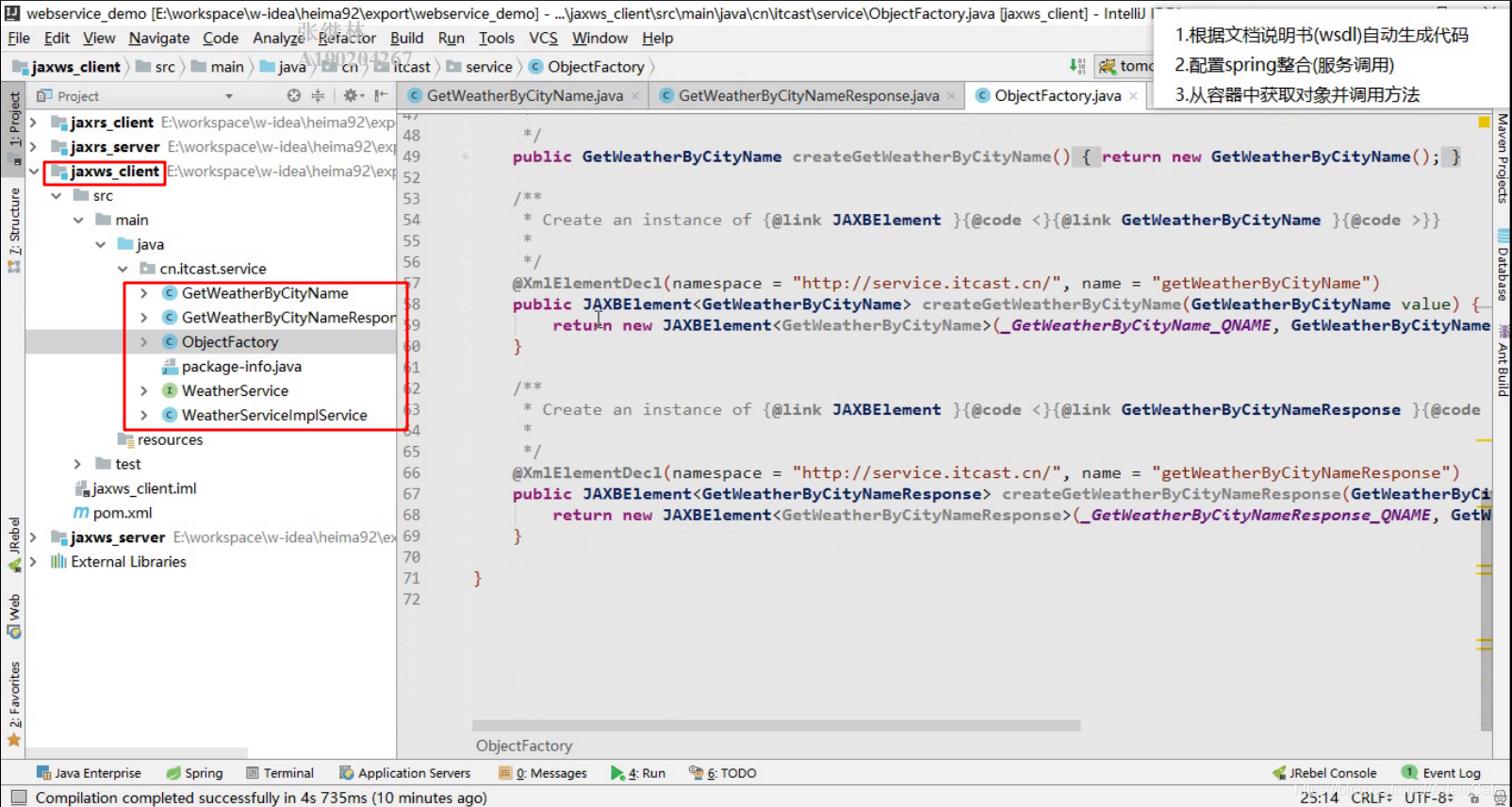Click the scroll-from-source target icon in Project panel
Image resolution: width=1512 pixels, height=807 pixels.
click(x=294, y=96)
